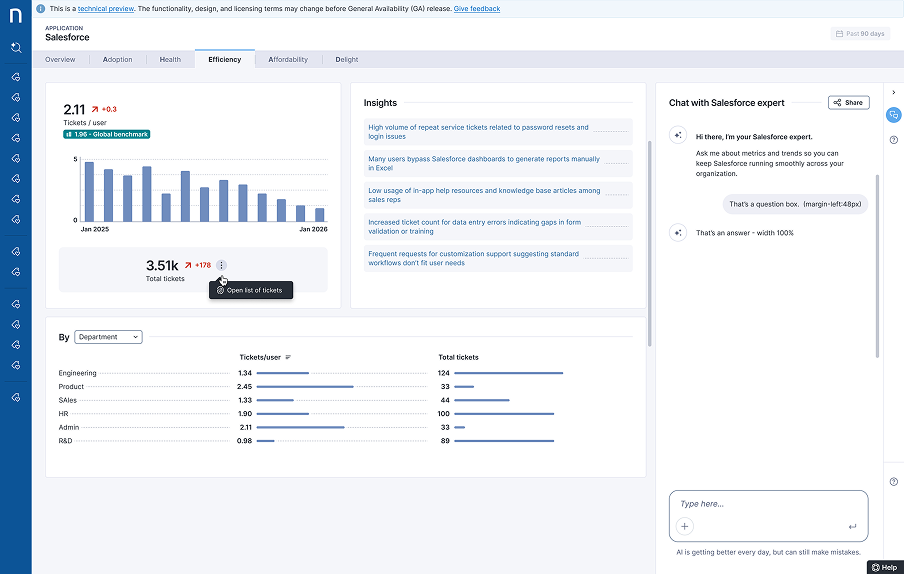This screenshot has width=904, height=574.
Task: Click the "That's a question box" chat bubble
Action: 795,204
